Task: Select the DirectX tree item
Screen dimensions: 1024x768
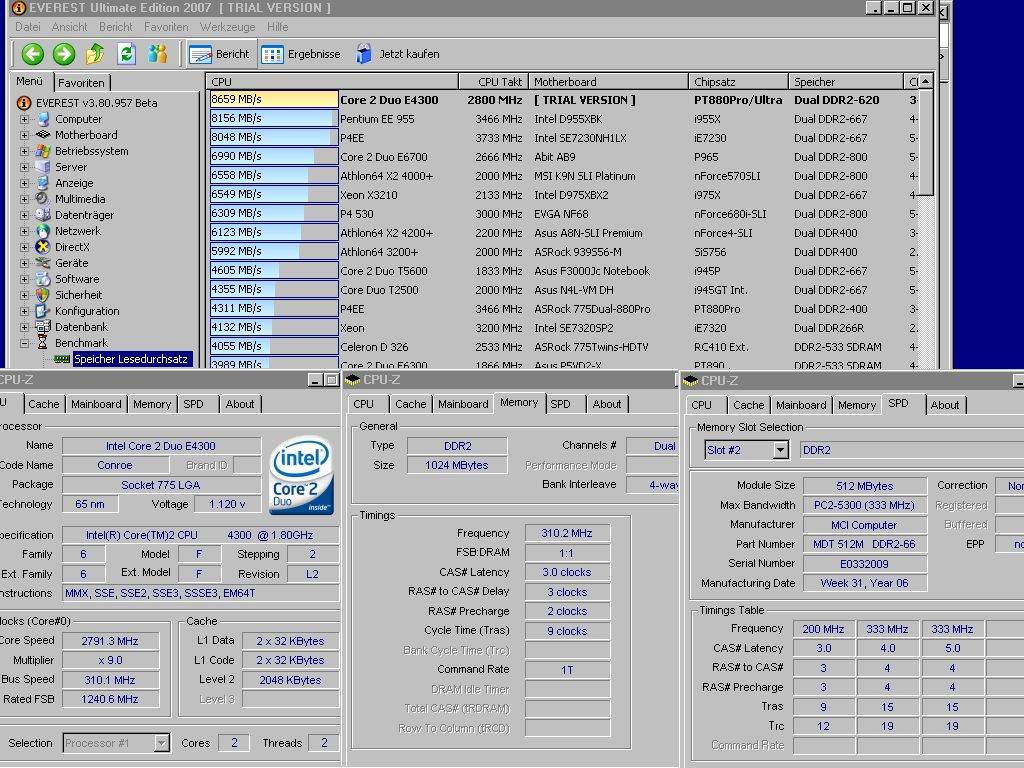Action: 72,248
